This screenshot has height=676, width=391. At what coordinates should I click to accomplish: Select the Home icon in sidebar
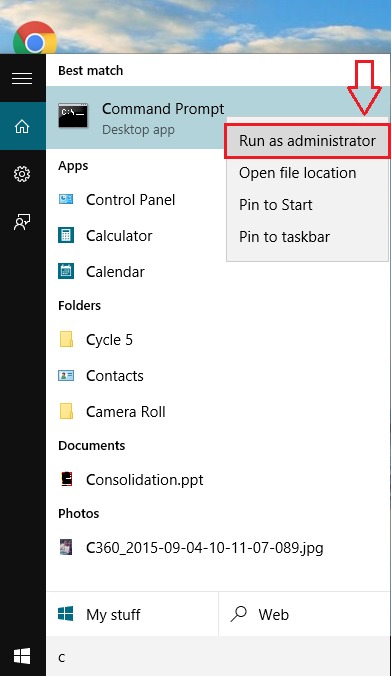[x=22, y=126]
